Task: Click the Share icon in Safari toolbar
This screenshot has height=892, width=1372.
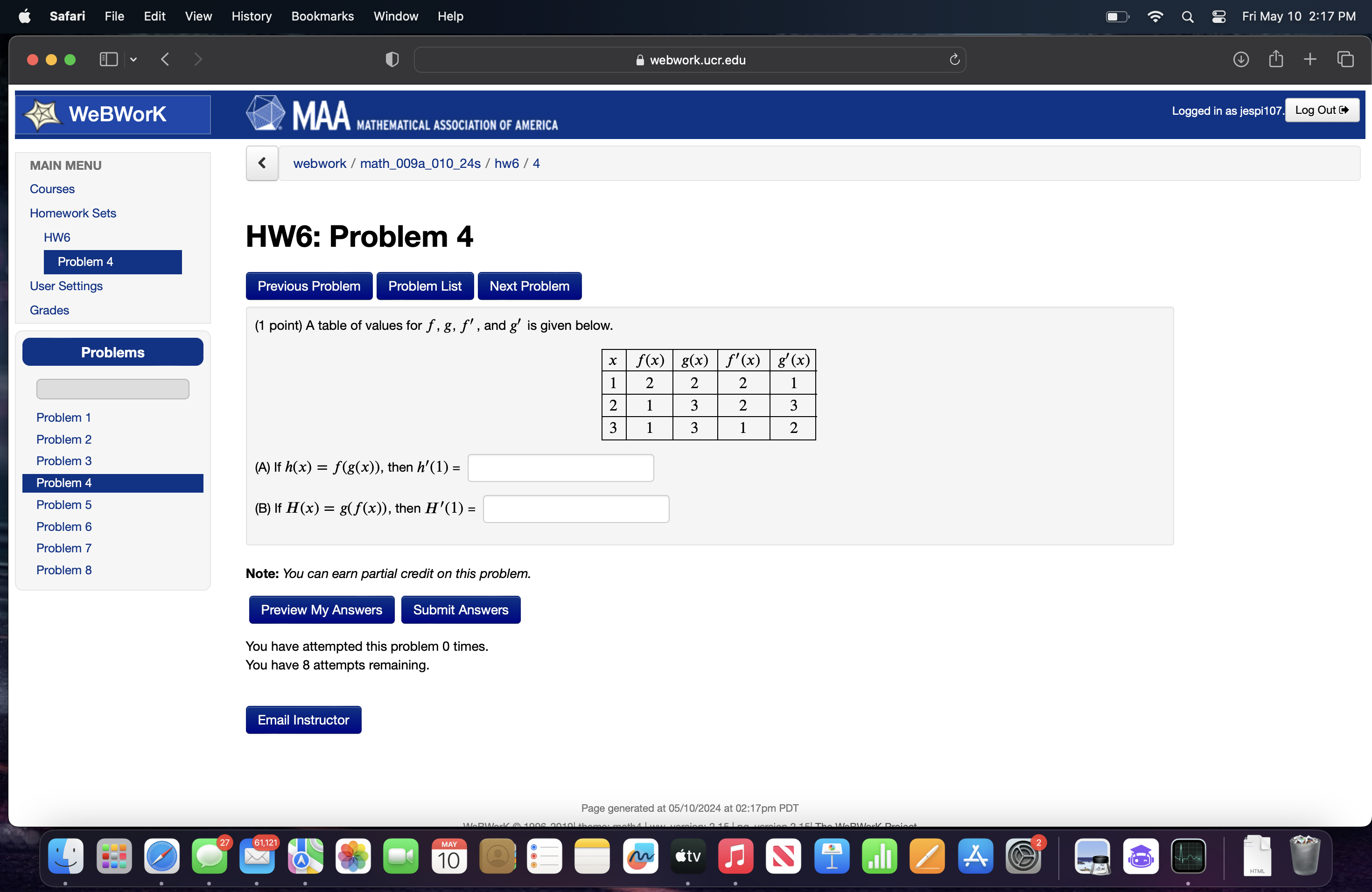Action: tap(1276, 59)
